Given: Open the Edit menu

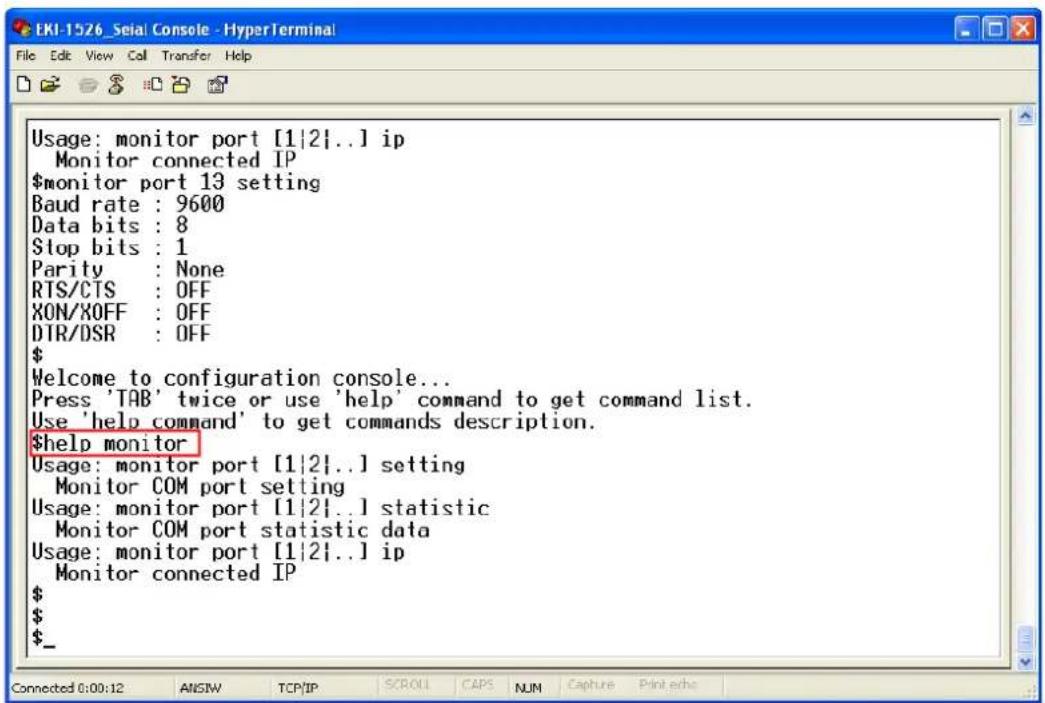Looking at the screenshot, I should 60,55.
